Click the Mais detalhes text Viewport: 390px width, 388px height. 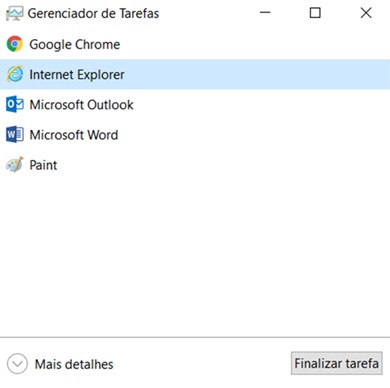tap(74, 364)
